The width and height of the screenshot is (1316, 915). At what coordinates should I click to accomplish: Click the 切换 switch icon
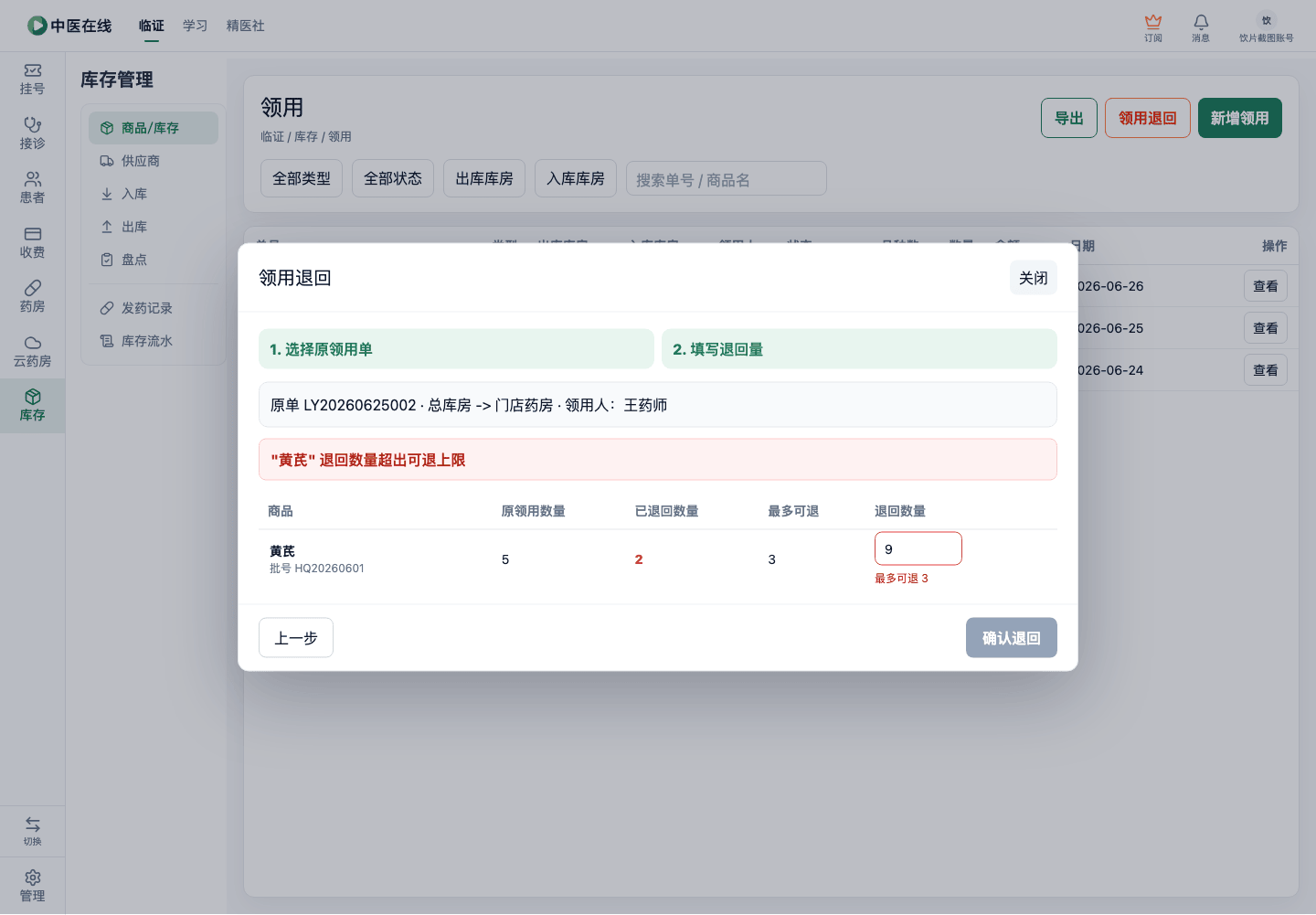(x=33, y=831)
